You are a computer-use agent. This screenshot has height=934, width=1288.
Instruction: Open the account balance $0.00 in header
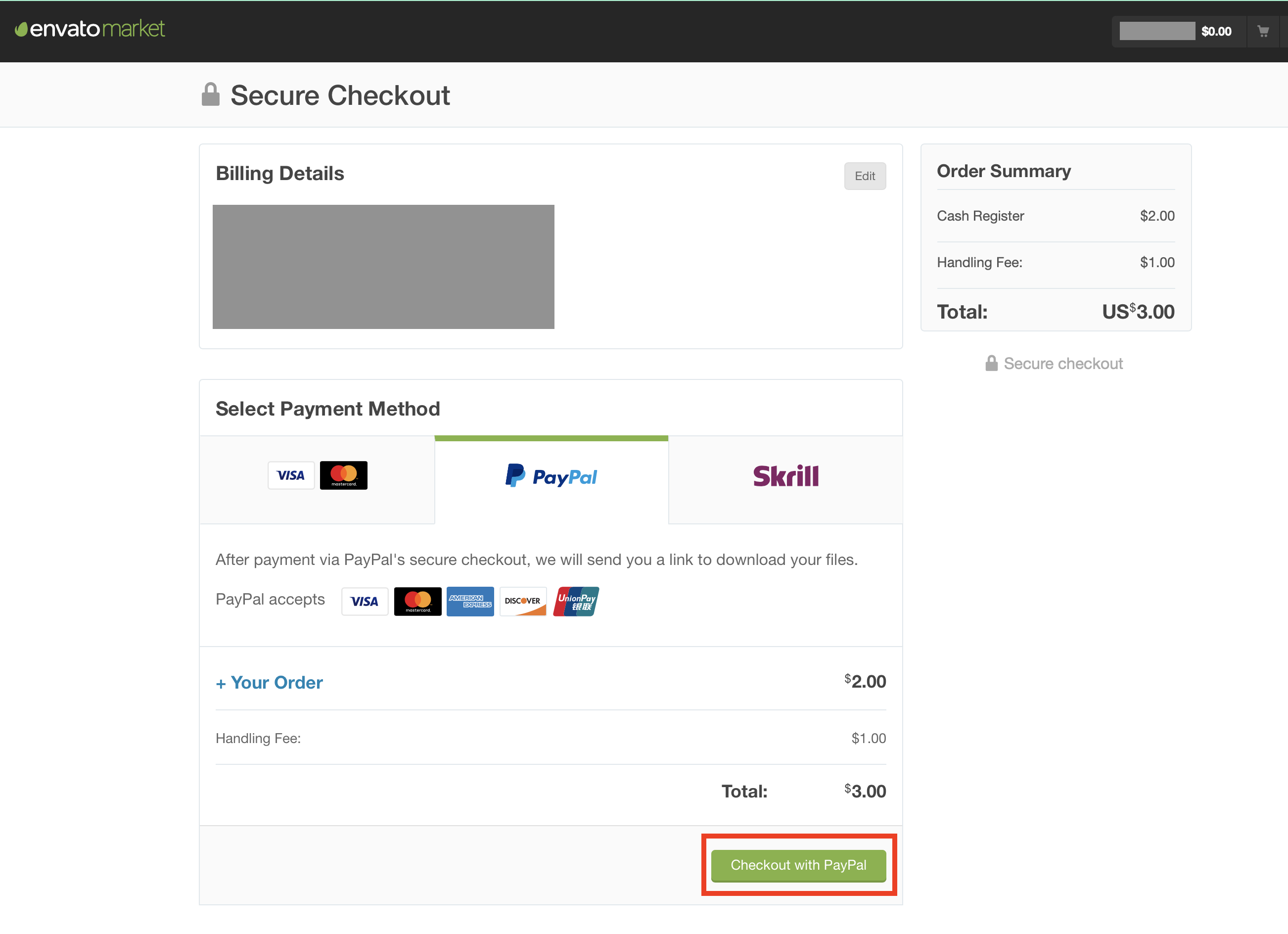[1216, 32]
